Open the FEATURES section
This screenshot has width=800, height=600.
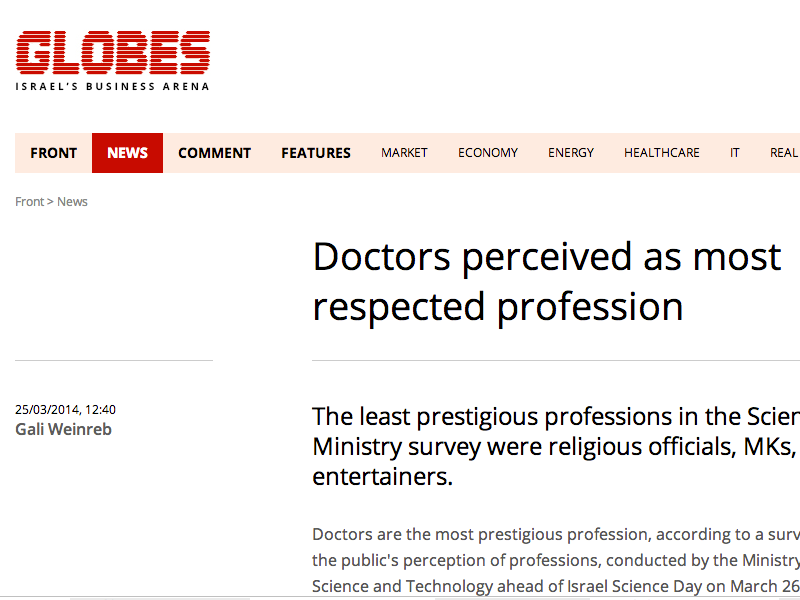[316, 153]
